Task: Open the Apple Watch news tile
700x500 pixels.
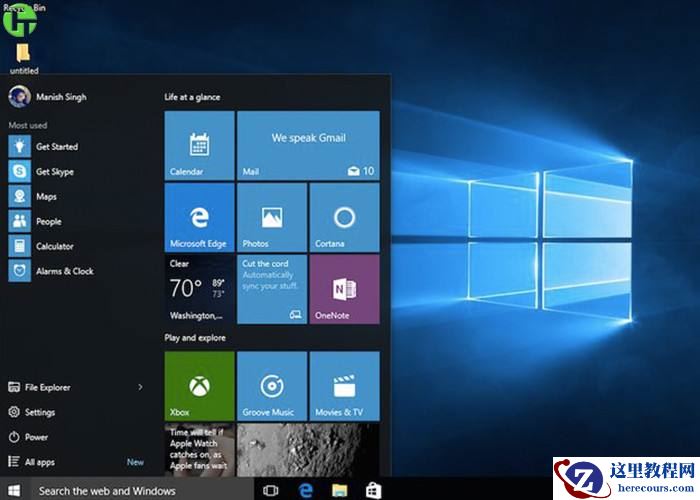Action: coord(199,450)
